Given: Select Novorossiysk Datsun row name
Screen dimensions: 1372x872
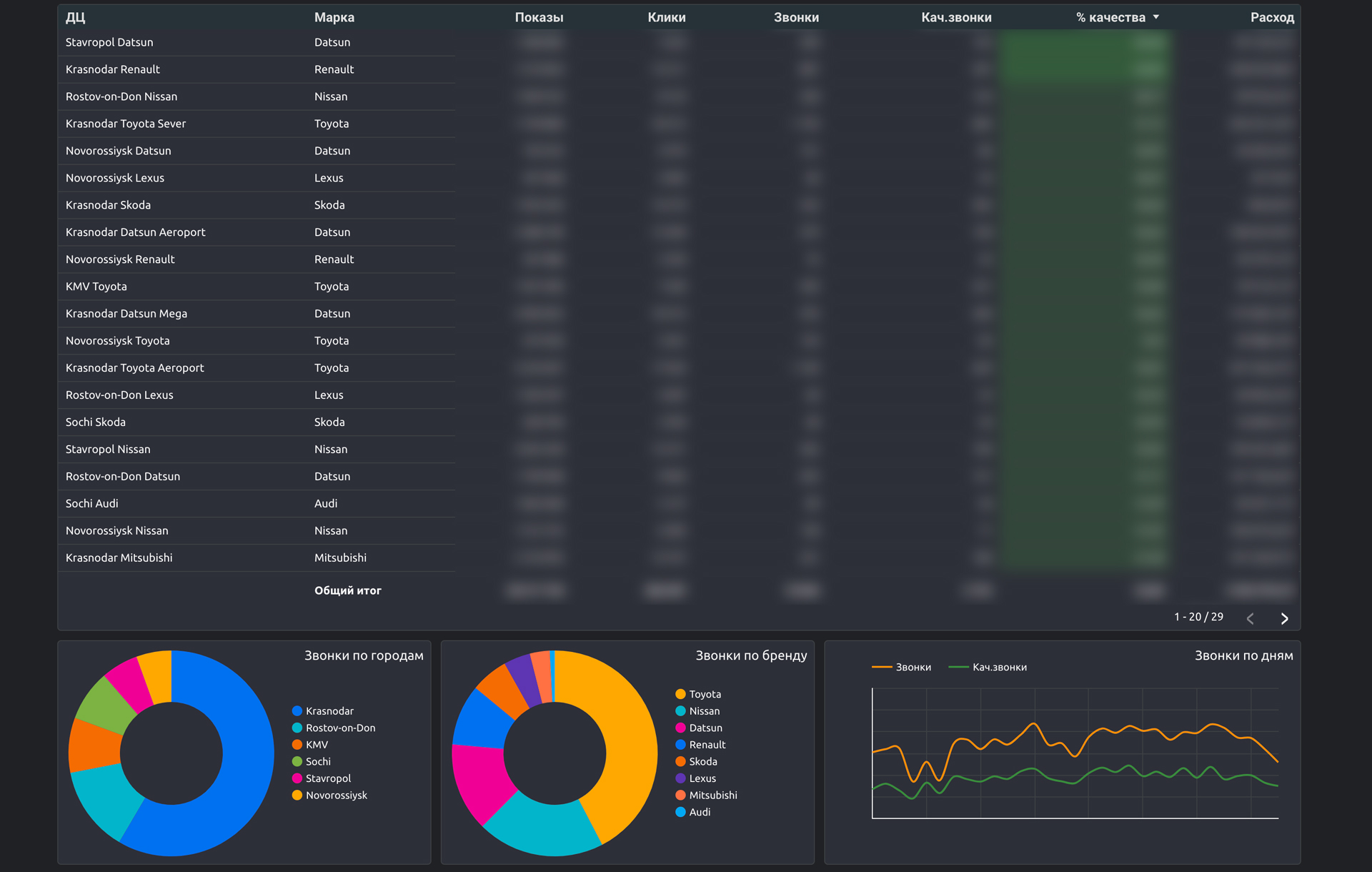Looking at the screenshot, I should point(119,151).
